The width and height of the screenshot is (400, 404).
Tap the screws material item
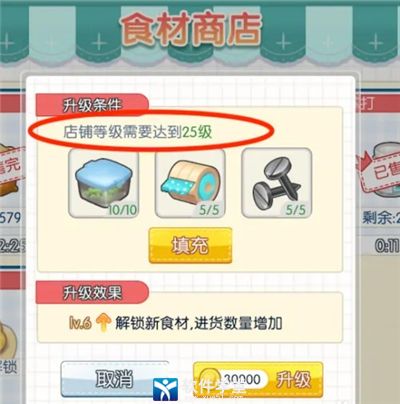point(277,183)
